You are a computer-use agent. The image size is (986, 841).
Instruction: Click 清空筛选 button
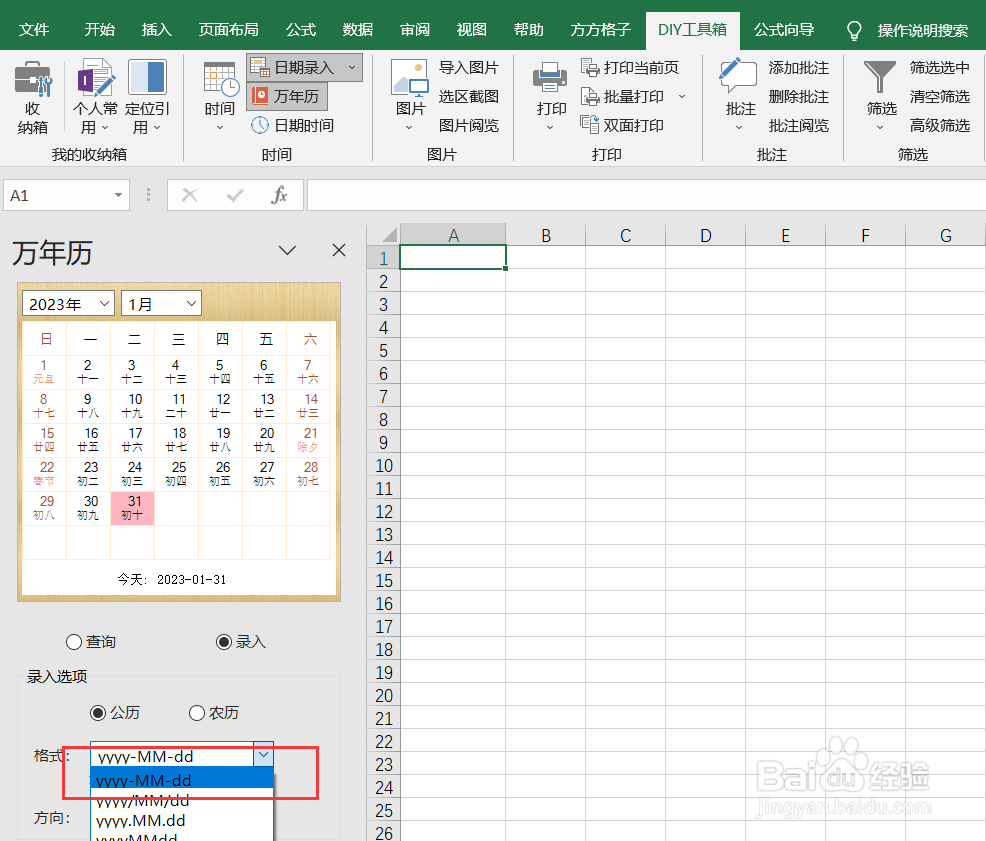point(939,96)
